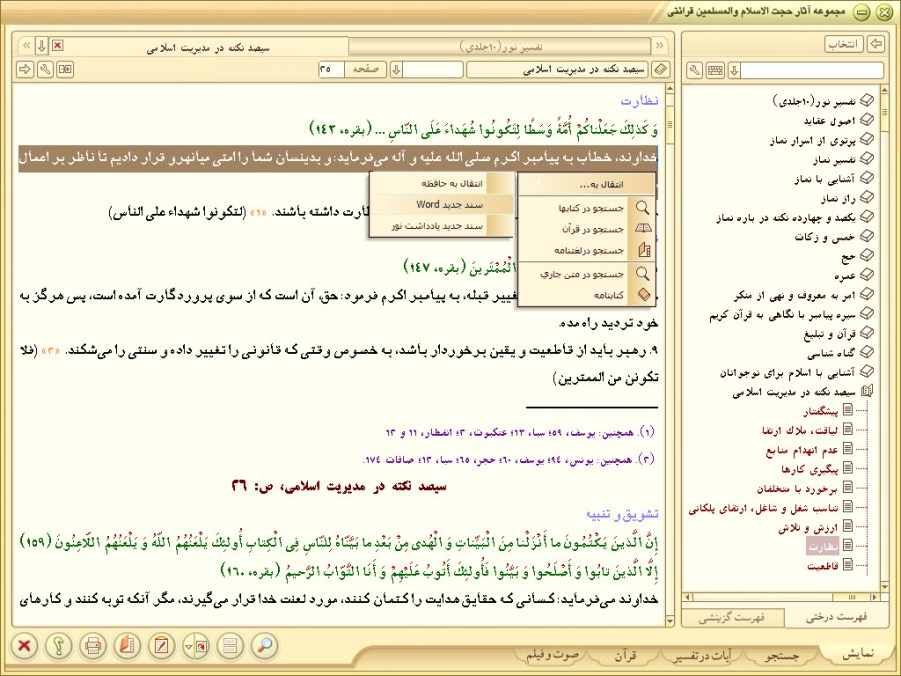Click the red X close-tab icon

pos(57,45)
